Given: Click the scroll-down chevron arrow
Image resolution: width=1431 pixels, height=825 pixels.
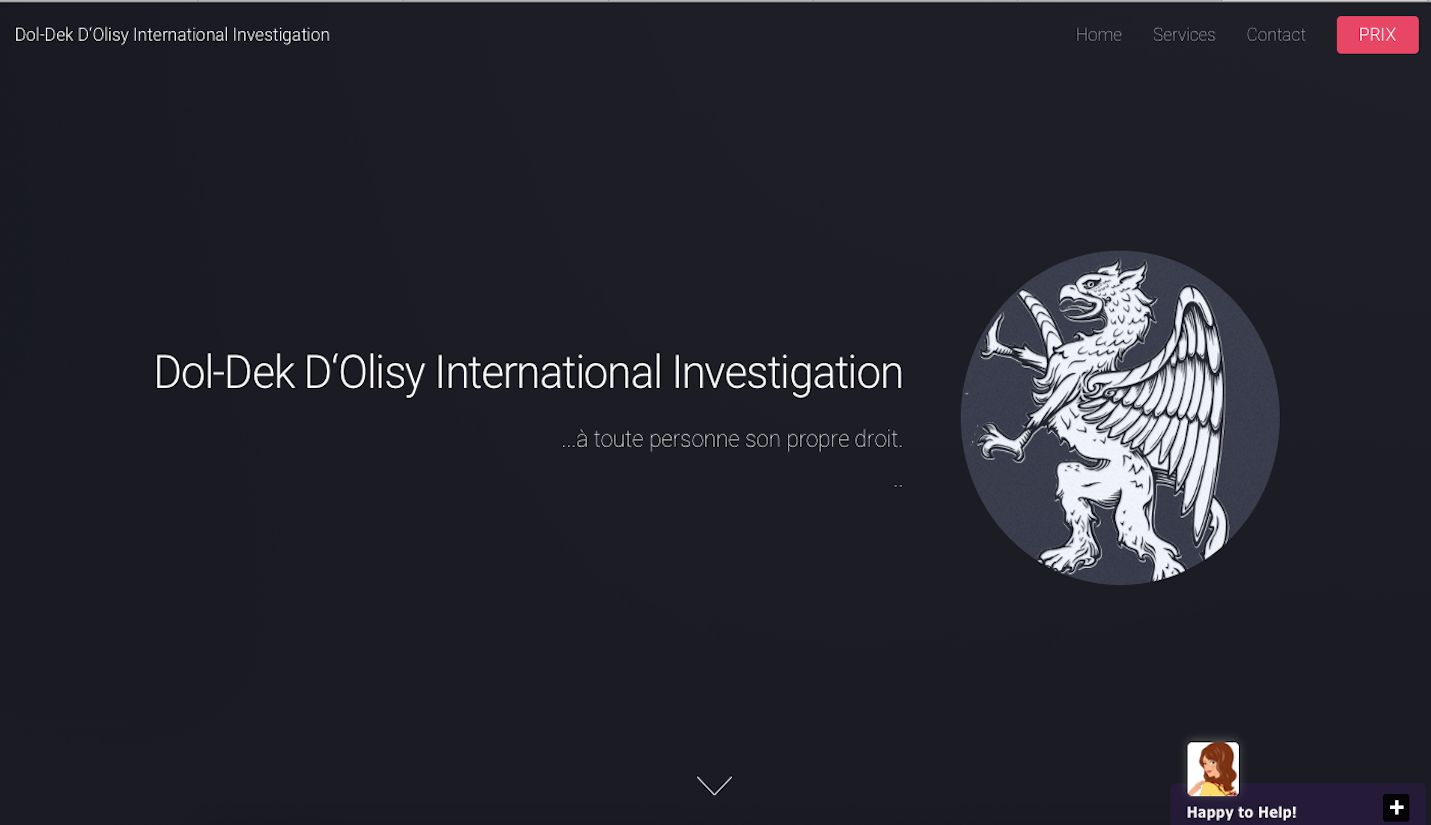Looking at the screenshot, I should [714, 786].
